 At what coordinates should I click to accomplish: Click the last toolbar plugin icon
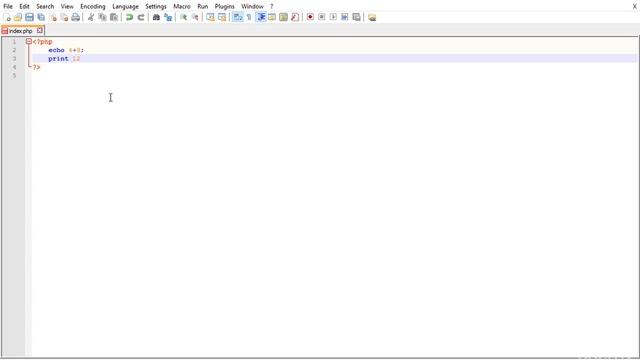point(372,17)
